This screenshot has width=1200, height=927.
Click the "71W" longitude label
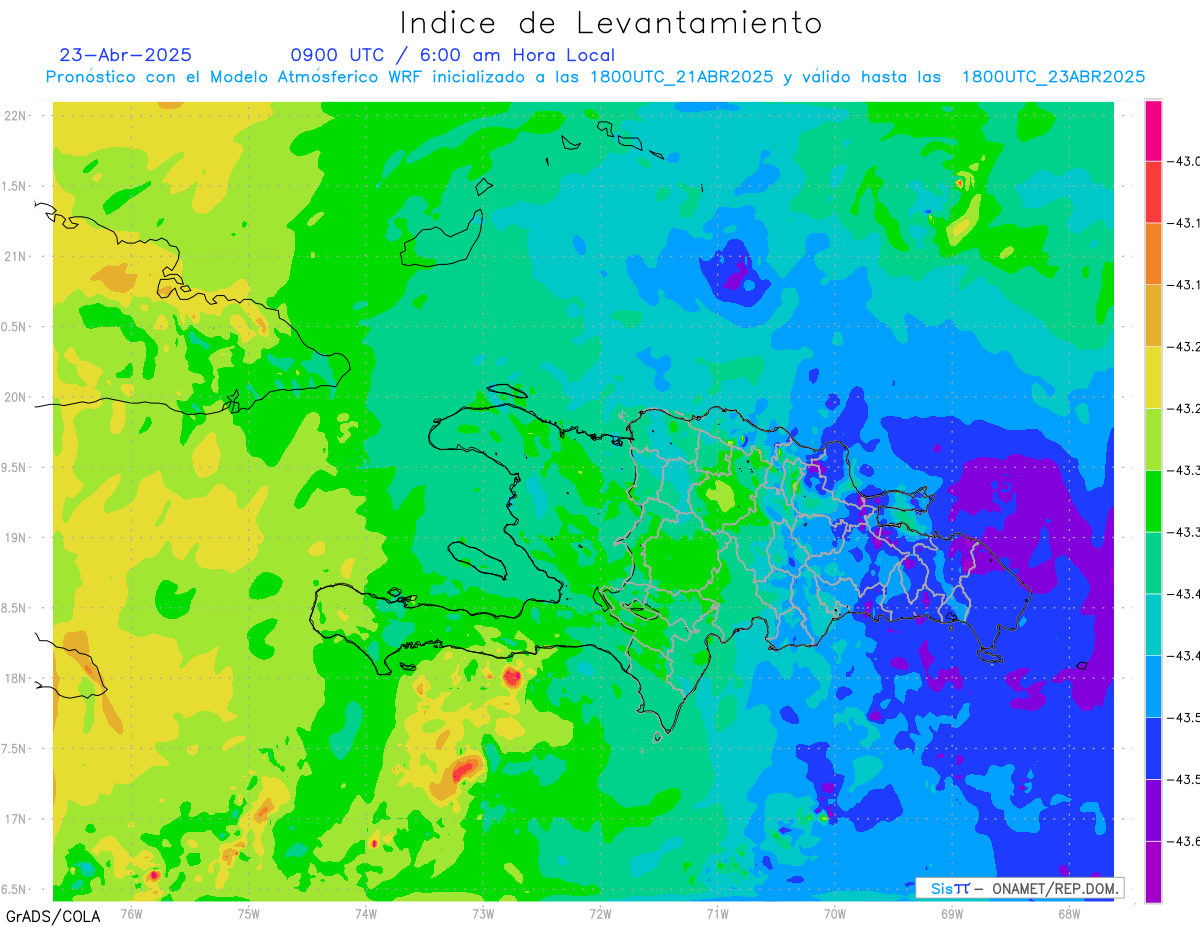[717, 913]
